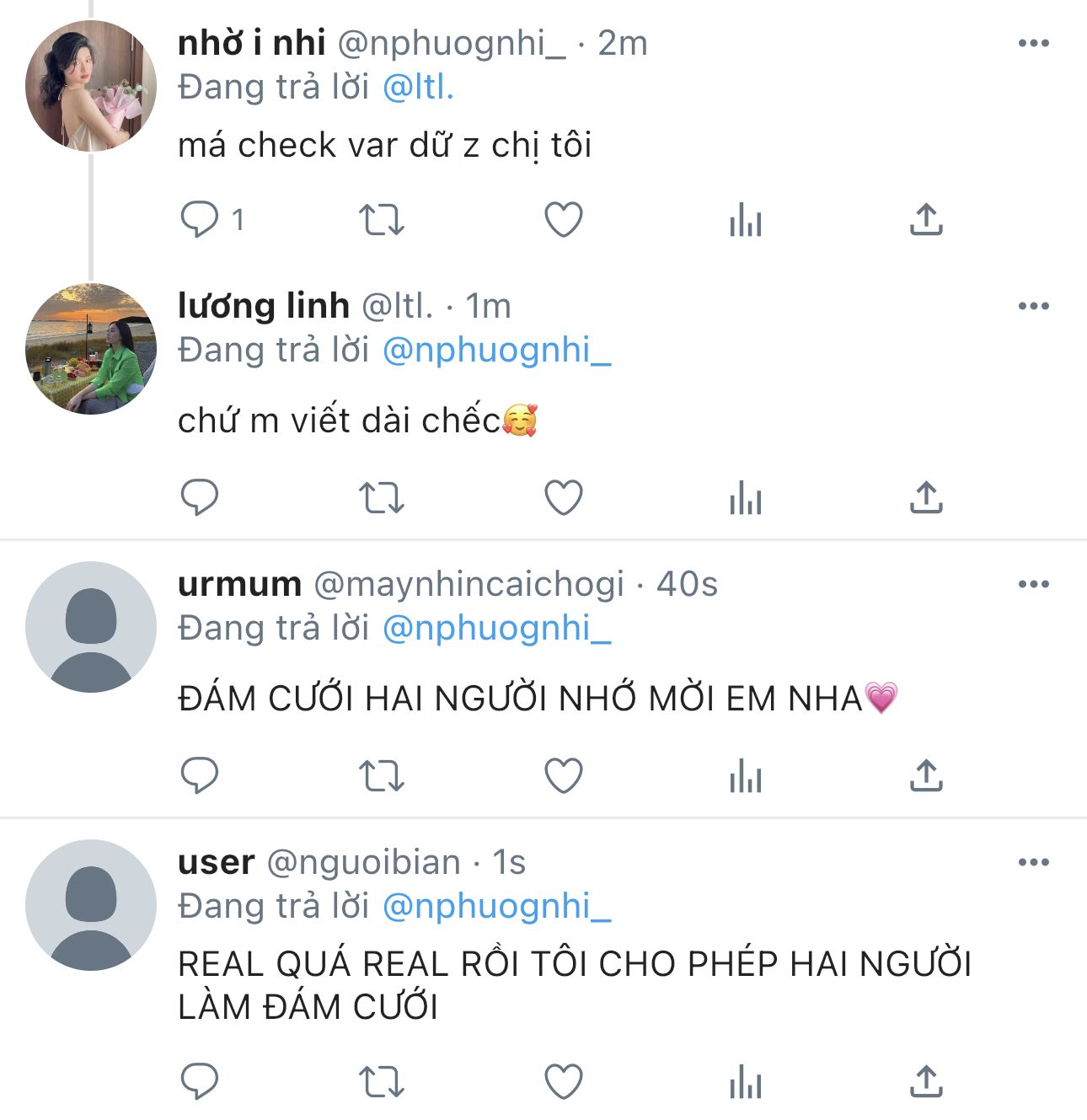Open more options on urmum's tweet

pyautogui.click(x=1033, y=584)
